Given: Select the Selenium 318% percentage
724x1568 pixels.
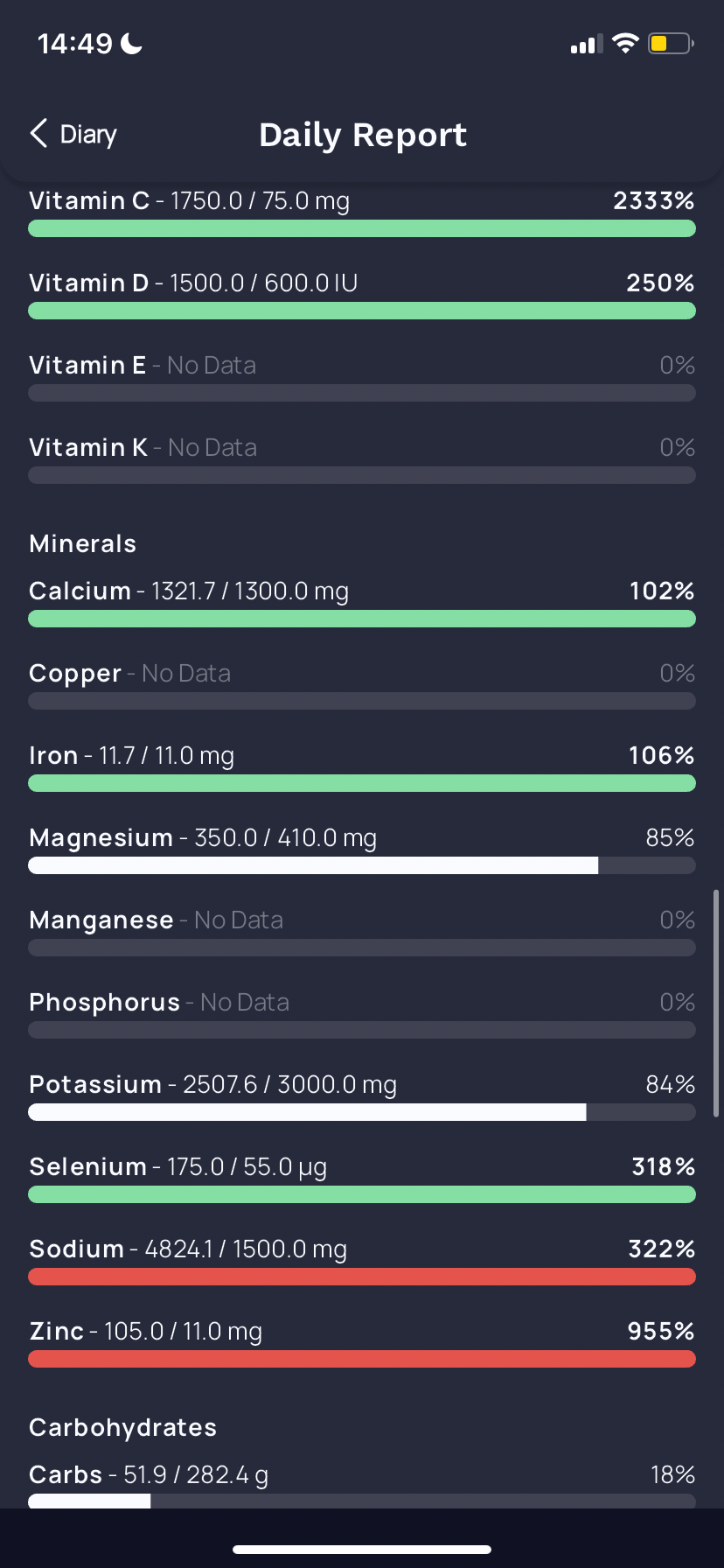Looking at the screenshot, I should tap(663, 1166).
